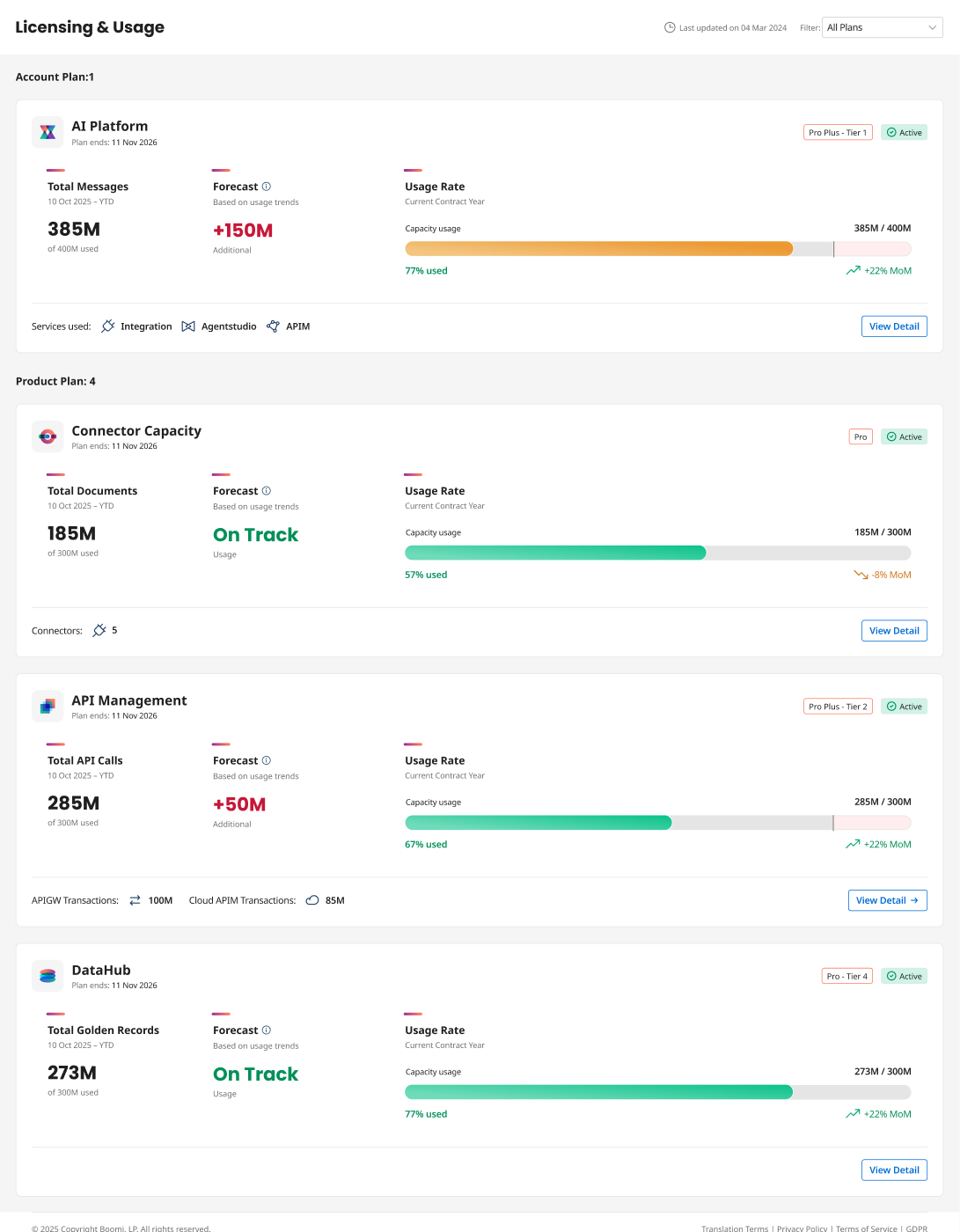Screen dimensions: 960x1232
Task: Click the API Management card title
Action: 129,700
